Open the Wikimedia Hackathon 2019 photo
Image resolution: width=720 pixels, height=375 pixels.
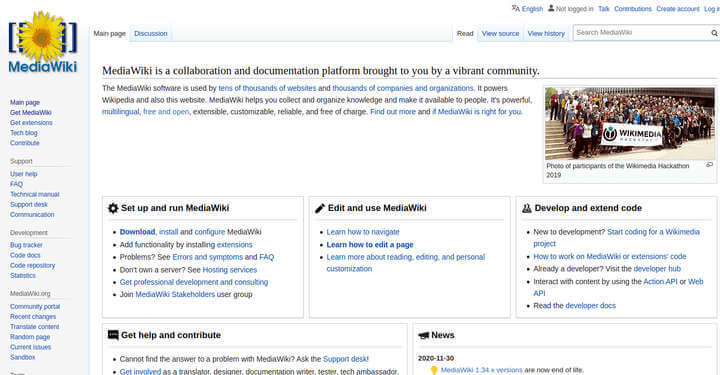pos(630,123)
